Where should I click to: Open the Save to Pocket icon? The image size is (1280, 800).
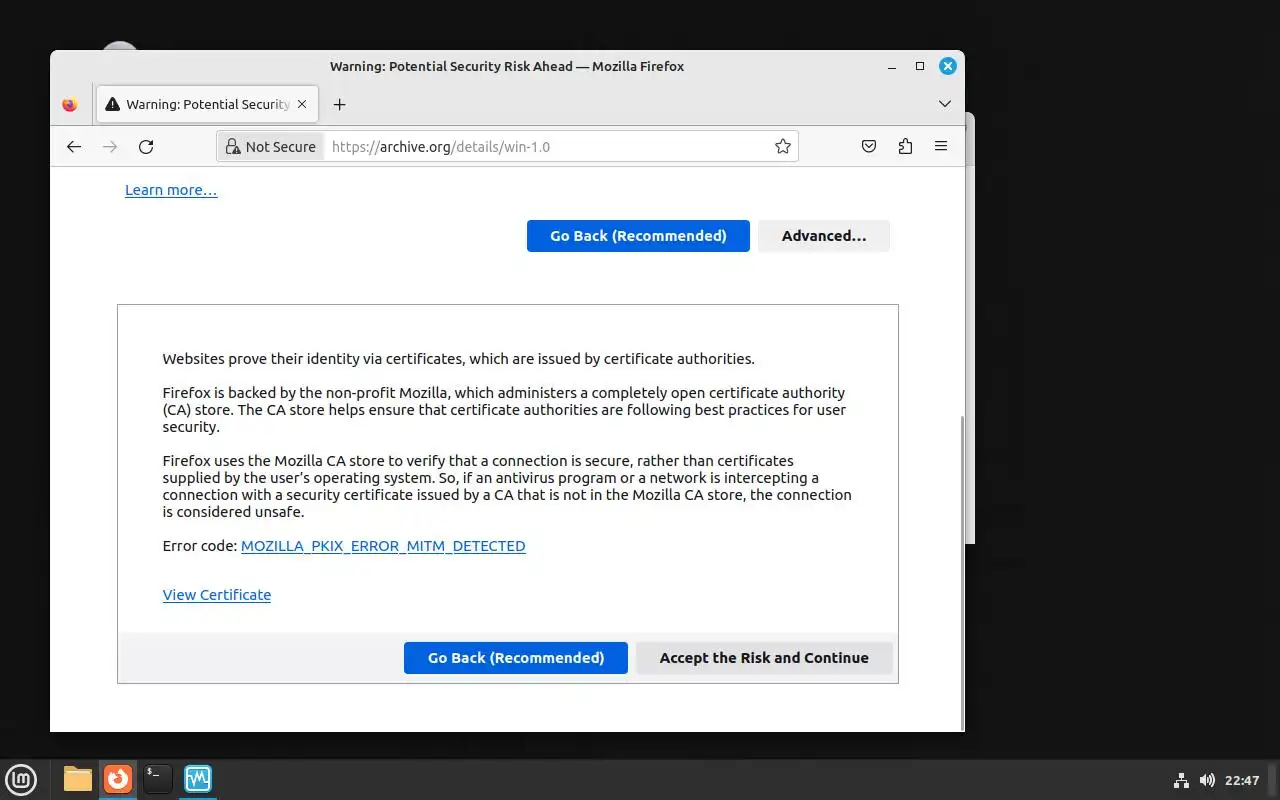tap(869, 147)
